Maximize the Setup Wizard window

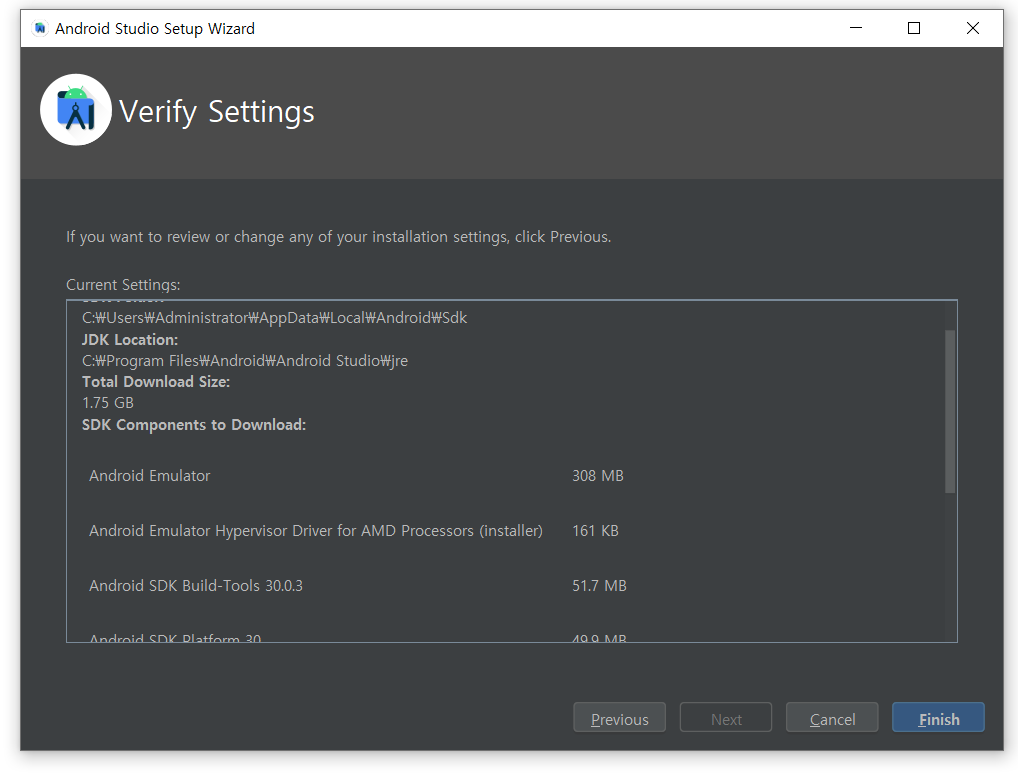913,28
